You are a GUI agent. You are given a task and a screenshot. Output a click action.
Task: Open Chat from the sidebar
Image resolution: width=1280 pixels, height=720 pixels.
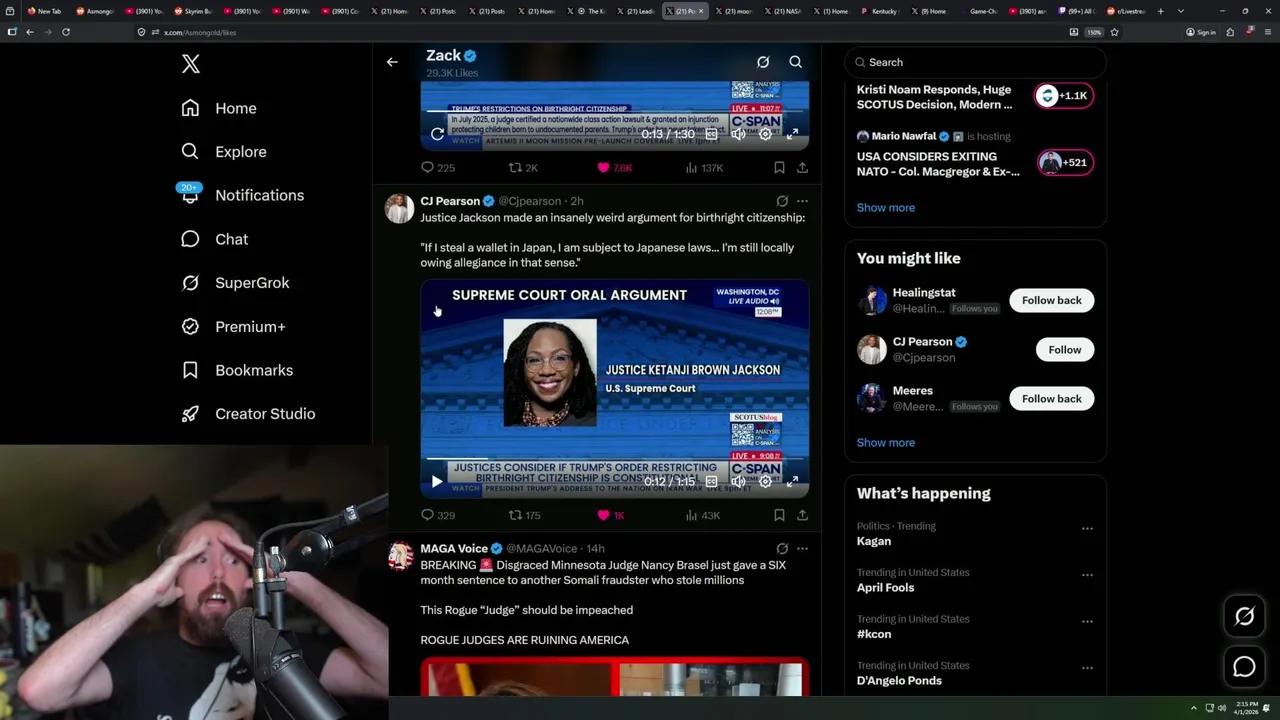(214, 239)
